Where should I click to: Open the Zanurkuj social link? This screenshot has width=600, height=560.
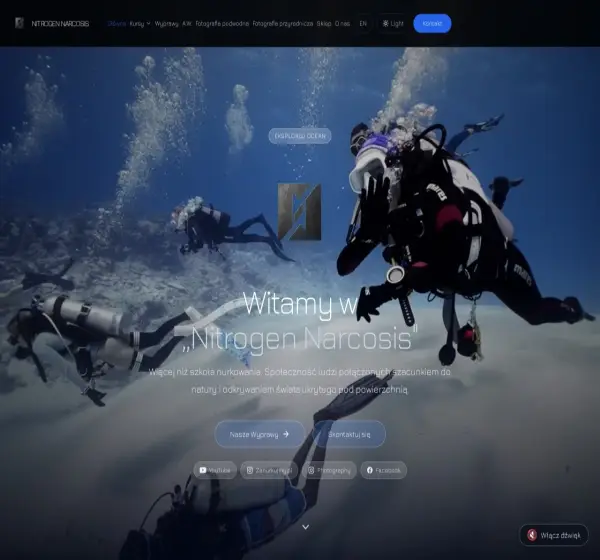[269, 470]
